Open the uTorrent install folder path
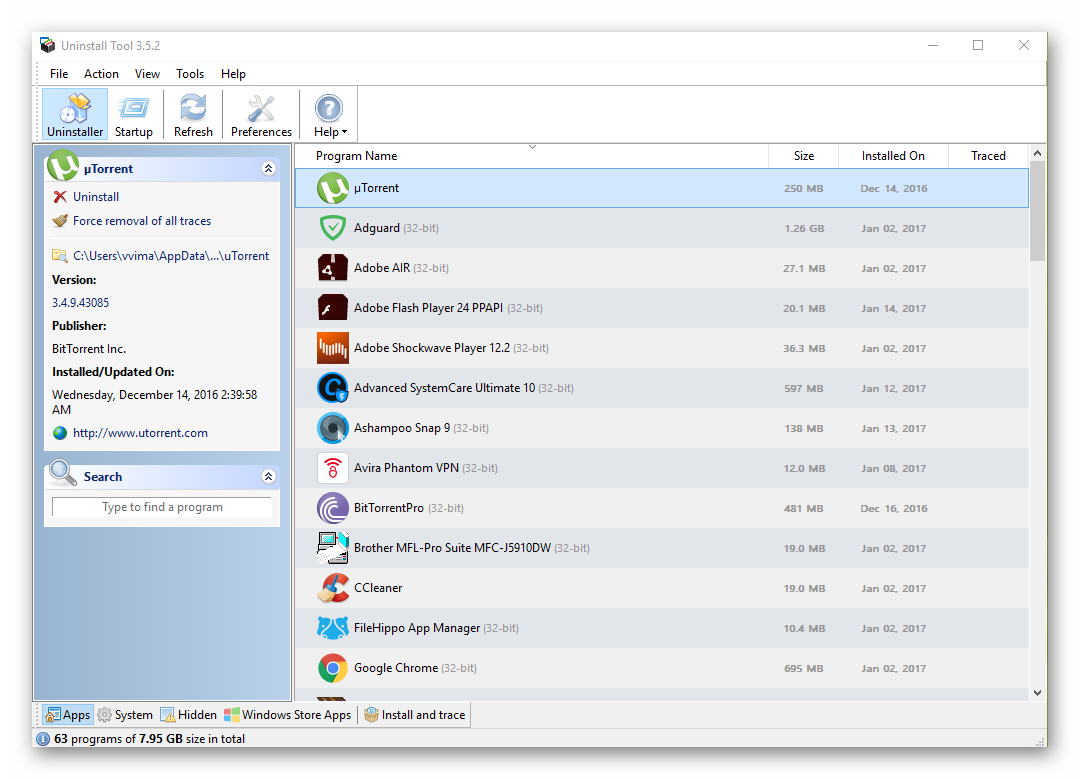The height and width of the screenshot is (779, 1080). pyautogui.click(x=171, y=256)
